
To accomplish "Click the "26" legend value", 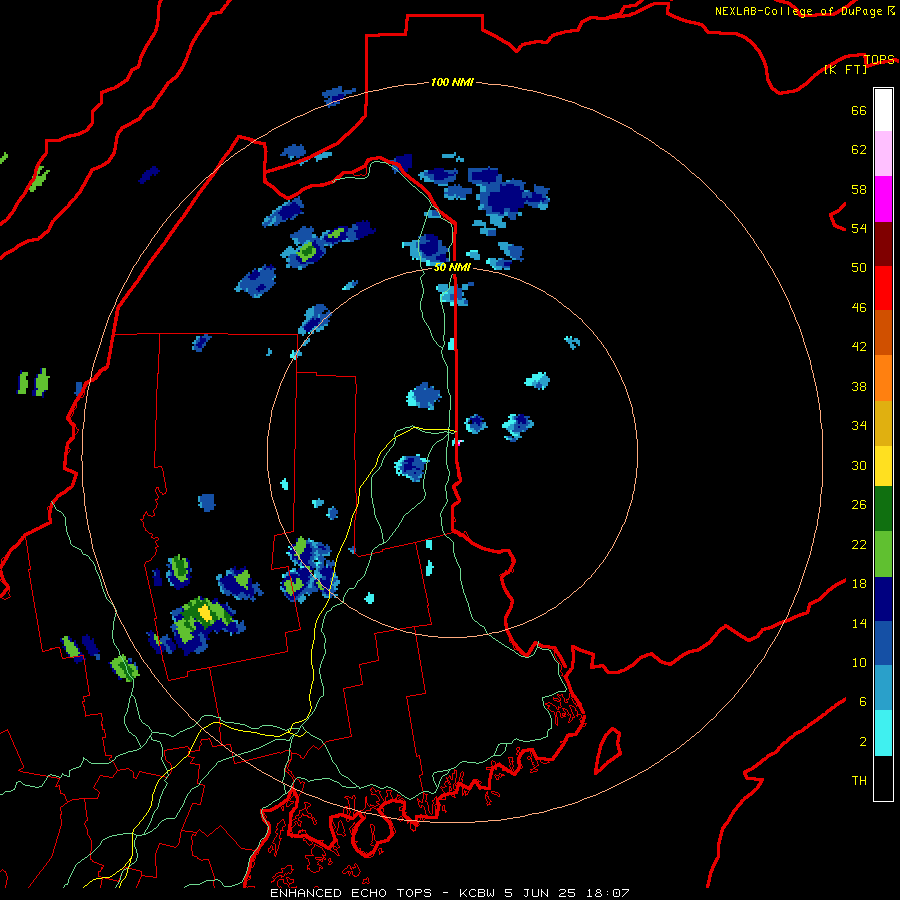I will (859, 505).
